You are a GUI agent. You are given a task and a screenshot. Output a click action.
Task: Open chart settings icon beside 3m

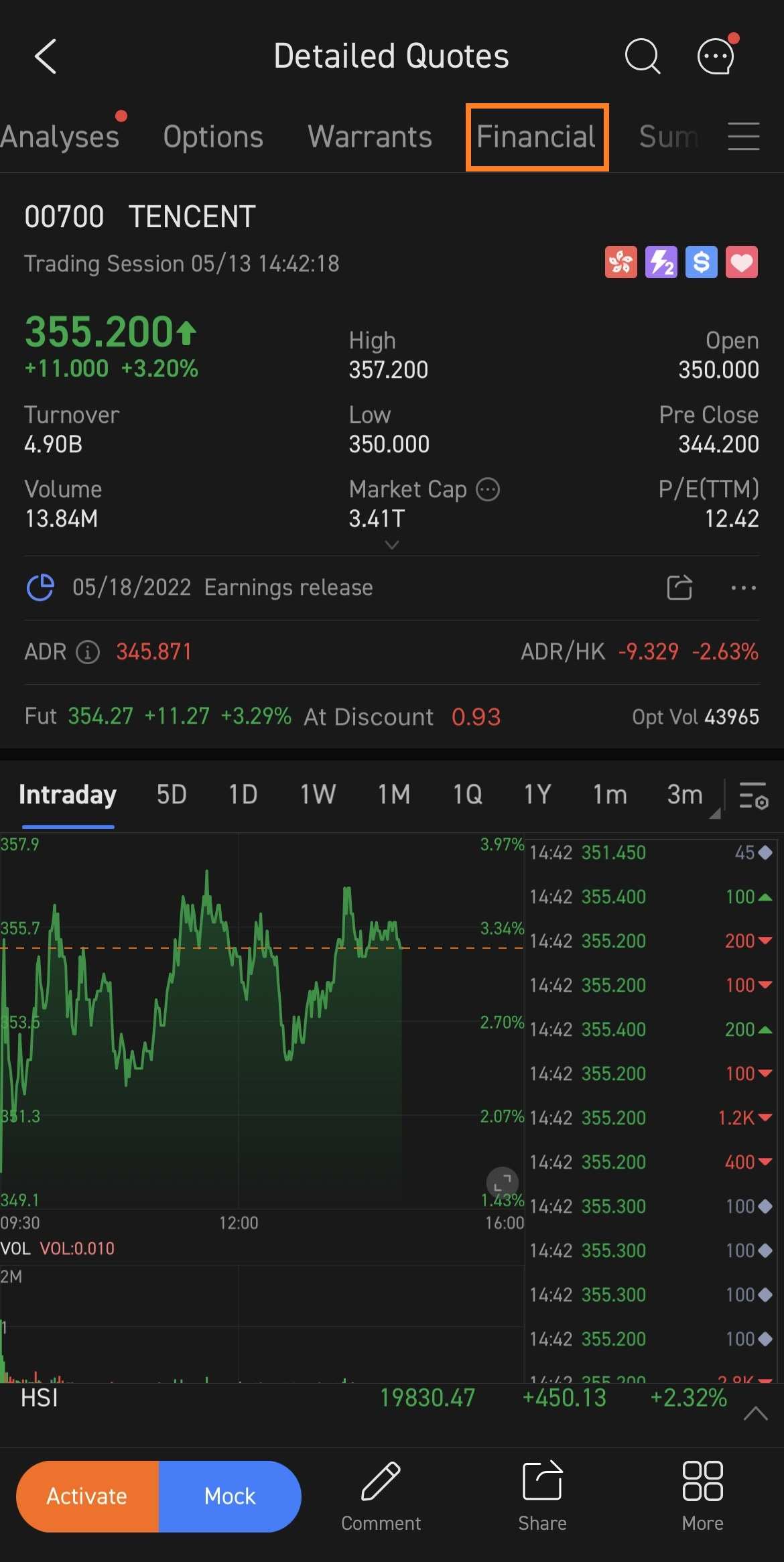pyautogui.click(x=754, y=795)
